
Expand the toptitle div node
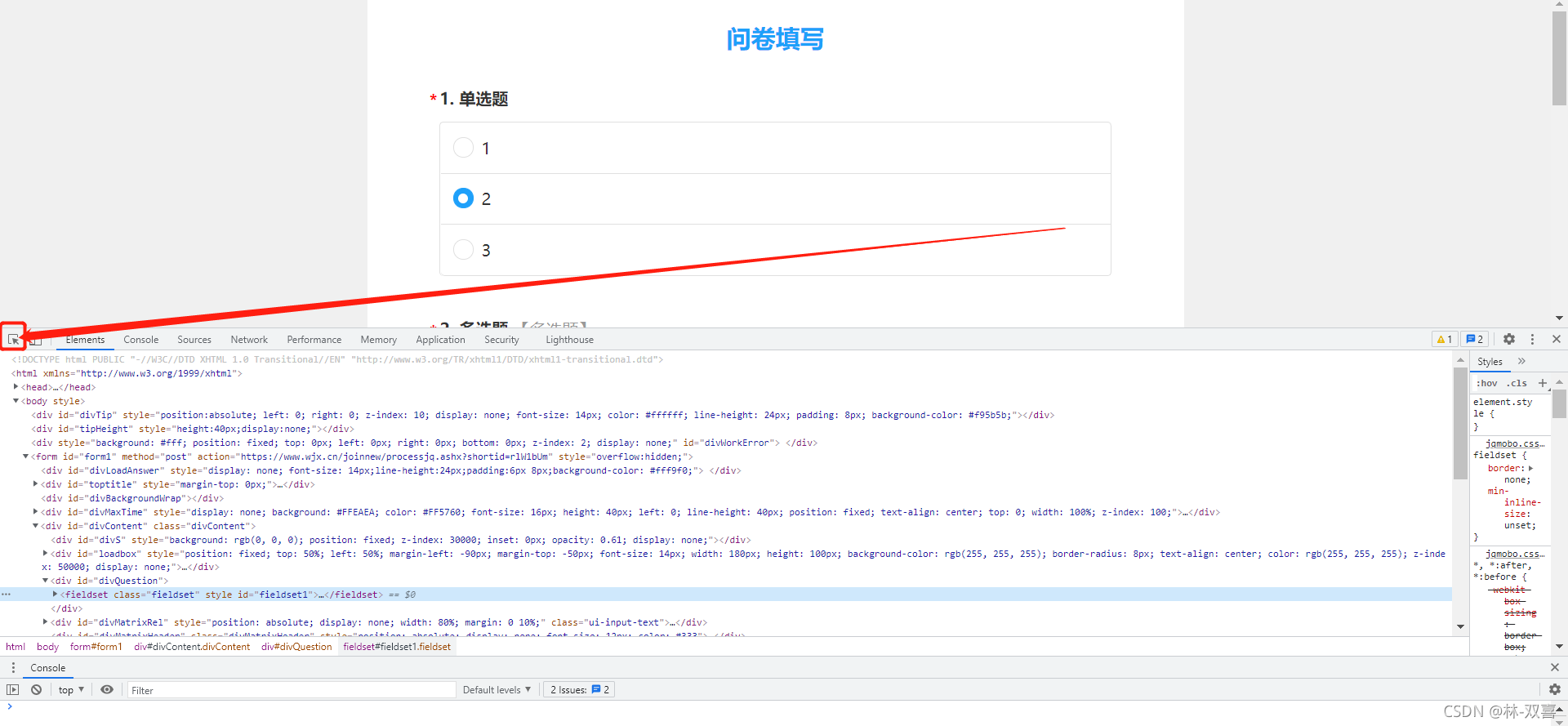[35, 484]
